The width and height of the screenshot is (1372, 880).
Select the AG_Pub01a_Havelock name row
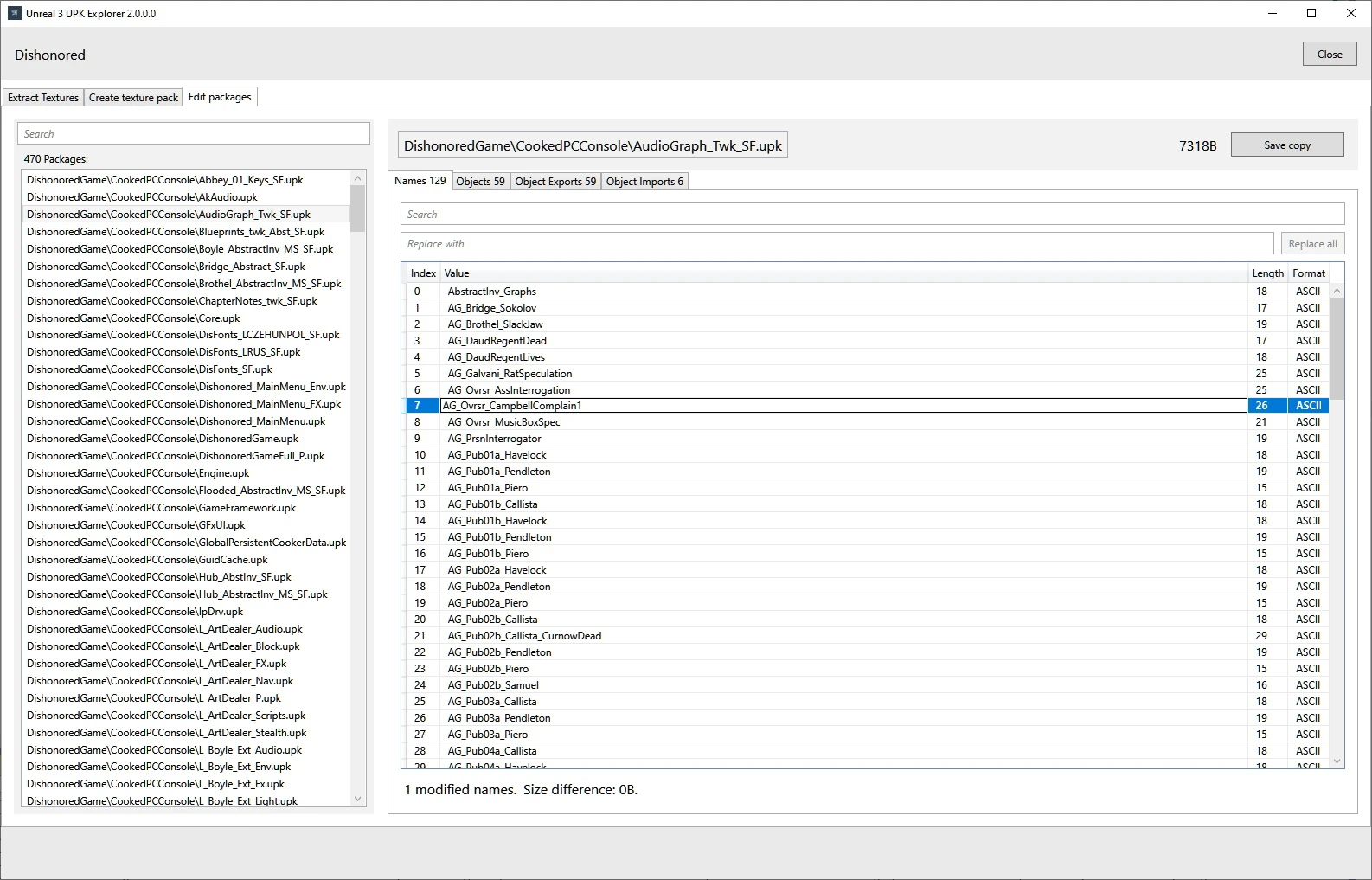[497, 455]
